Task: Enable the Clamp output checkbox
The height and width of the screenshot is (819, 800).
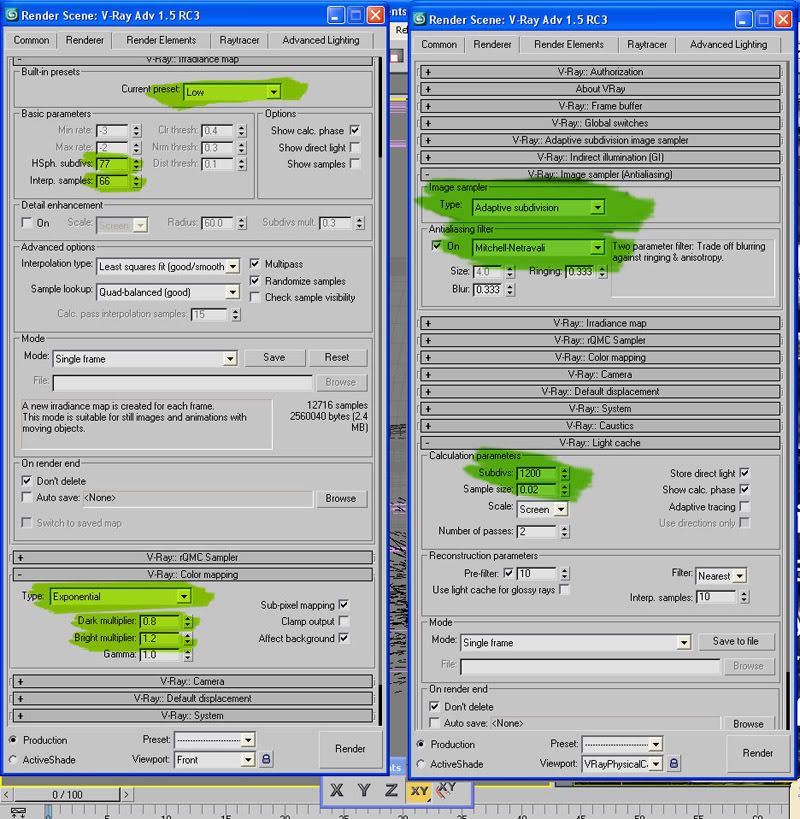Action: 343,621
